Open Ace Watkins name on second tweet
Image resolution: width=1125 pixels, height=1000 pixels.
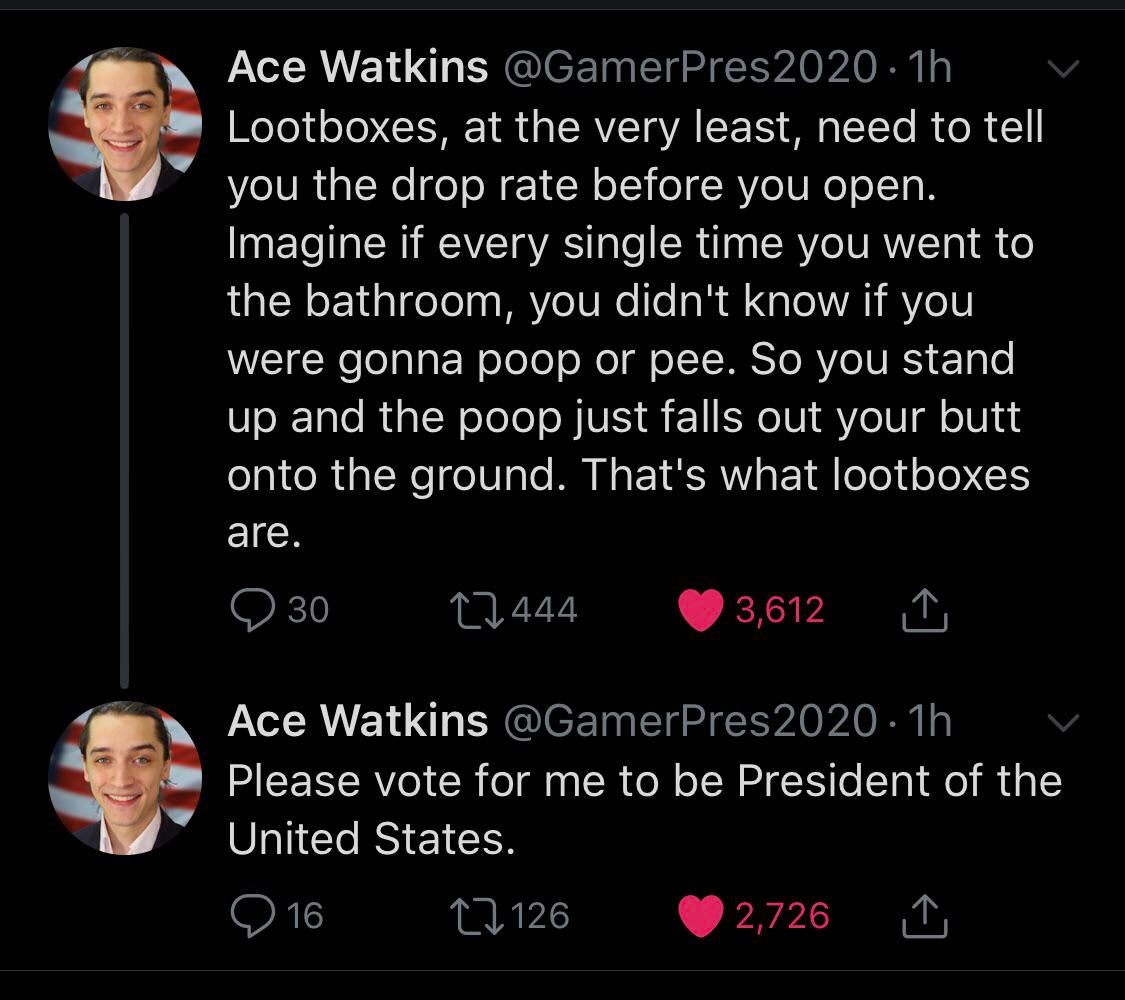[358, 720]
